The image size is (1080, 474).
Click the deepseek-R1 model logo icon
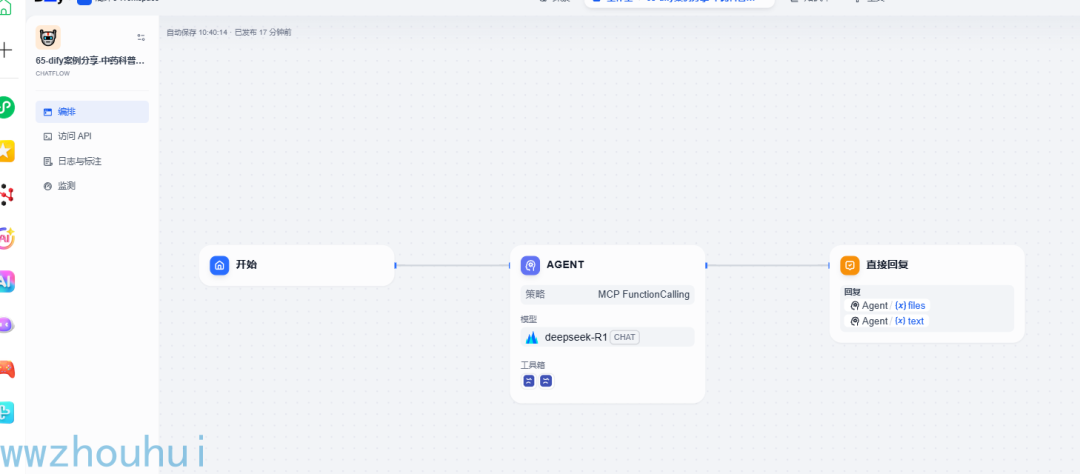(x=532, y=338)
